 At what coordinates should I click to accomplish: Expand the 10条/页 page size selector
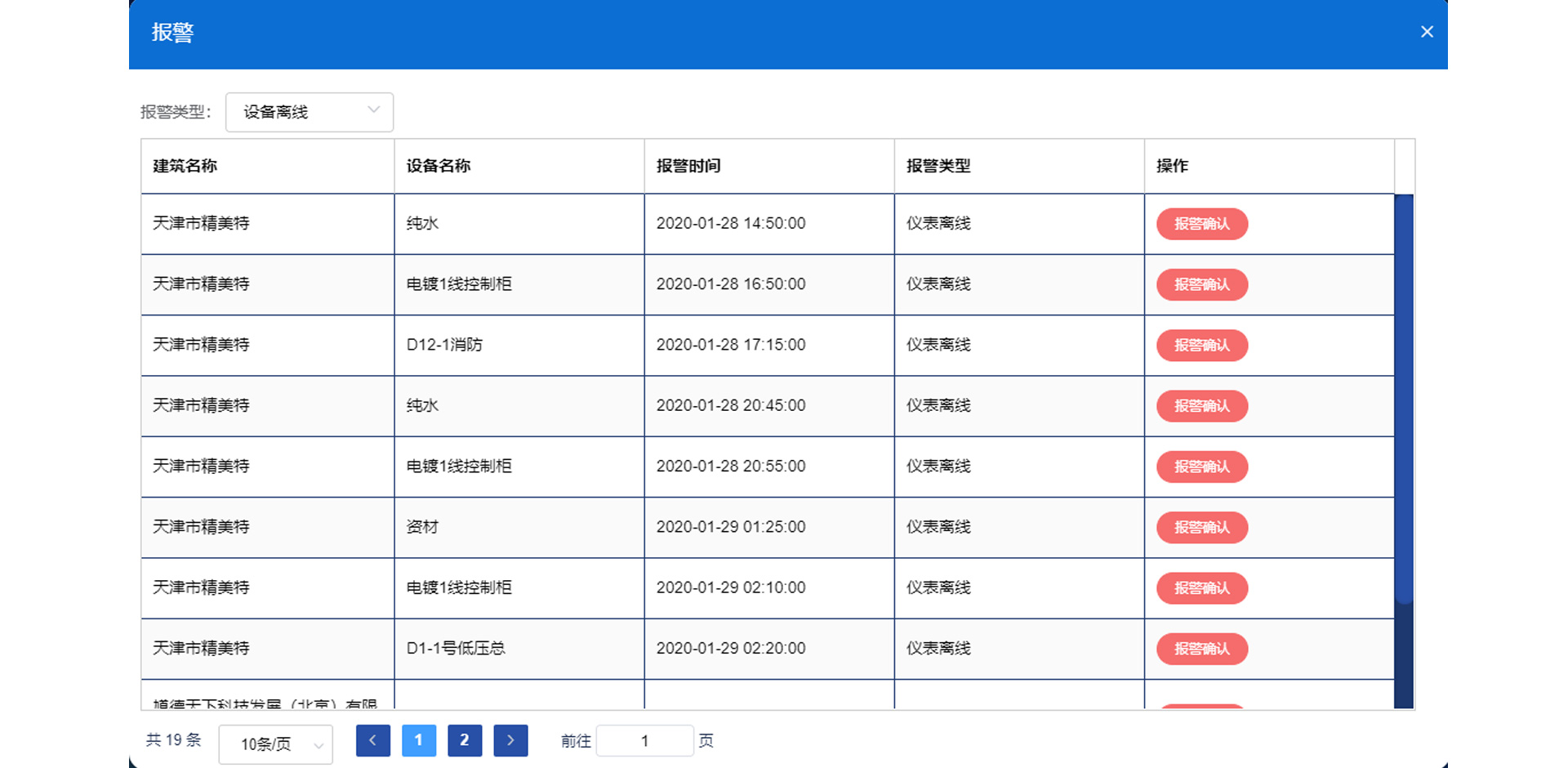pyautogui.click(x=276, y=744)
